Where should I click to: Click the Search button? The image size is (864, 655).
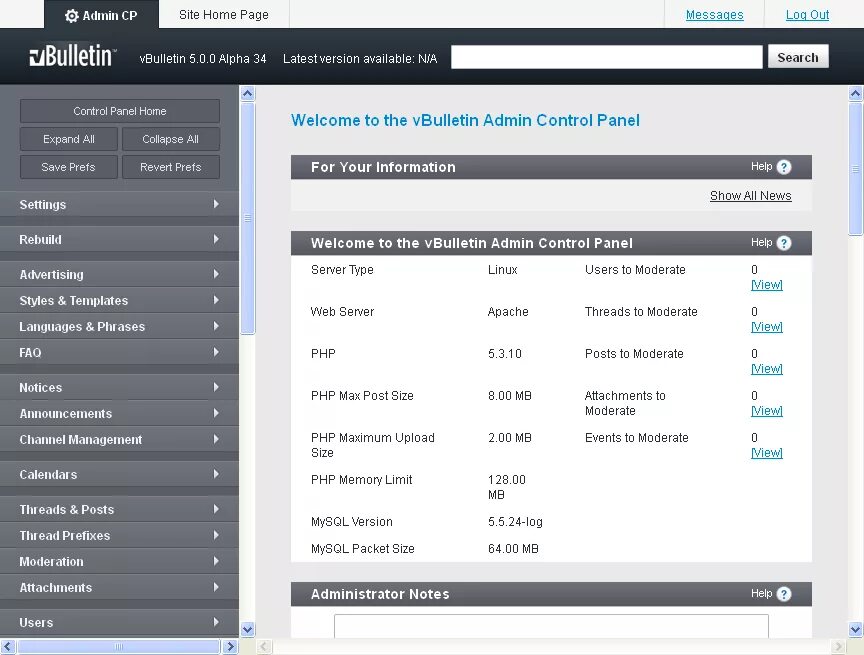(x=798, y=57)
